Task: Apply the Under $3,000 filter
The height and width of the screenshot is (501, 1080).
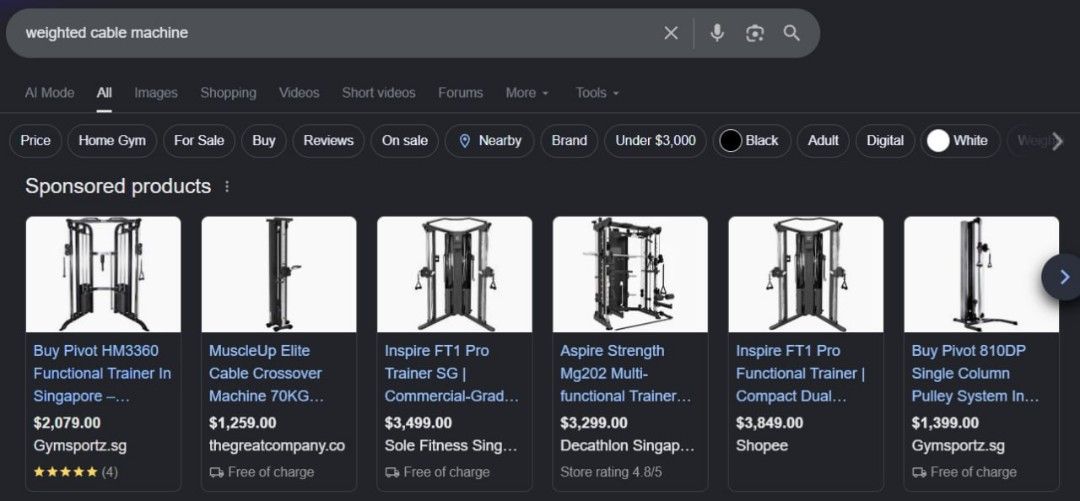Action: point(655,141)
